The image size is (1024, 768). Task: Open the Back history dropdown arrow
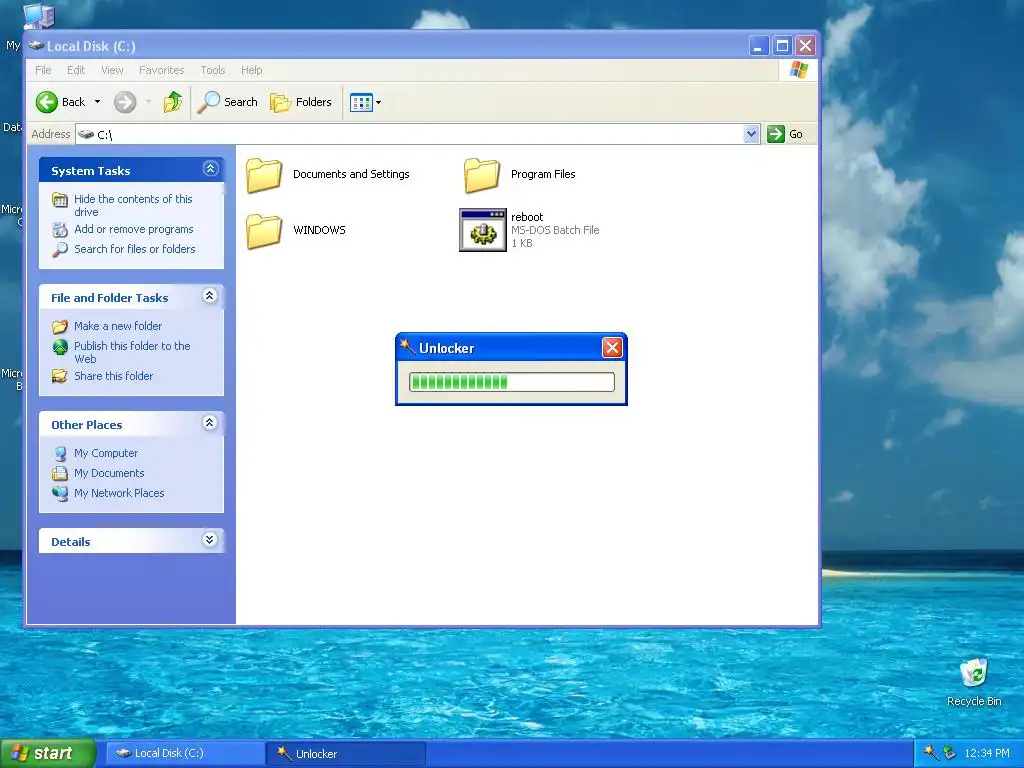click(x=97, y=102)
